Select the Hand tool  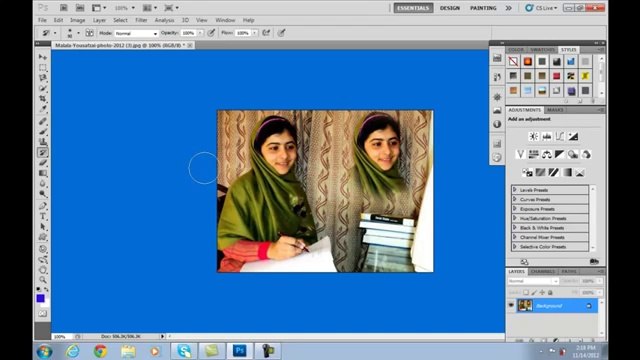click(x=43, y=270)
